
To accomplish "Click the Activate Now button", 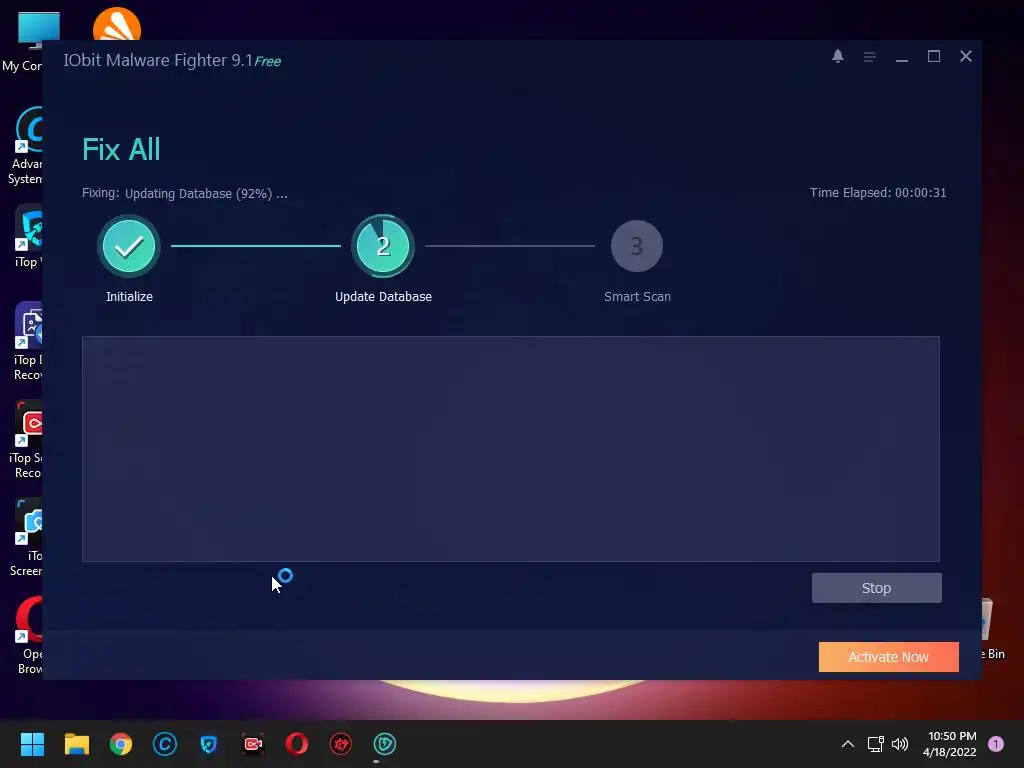I will click(x=888, y=657).
